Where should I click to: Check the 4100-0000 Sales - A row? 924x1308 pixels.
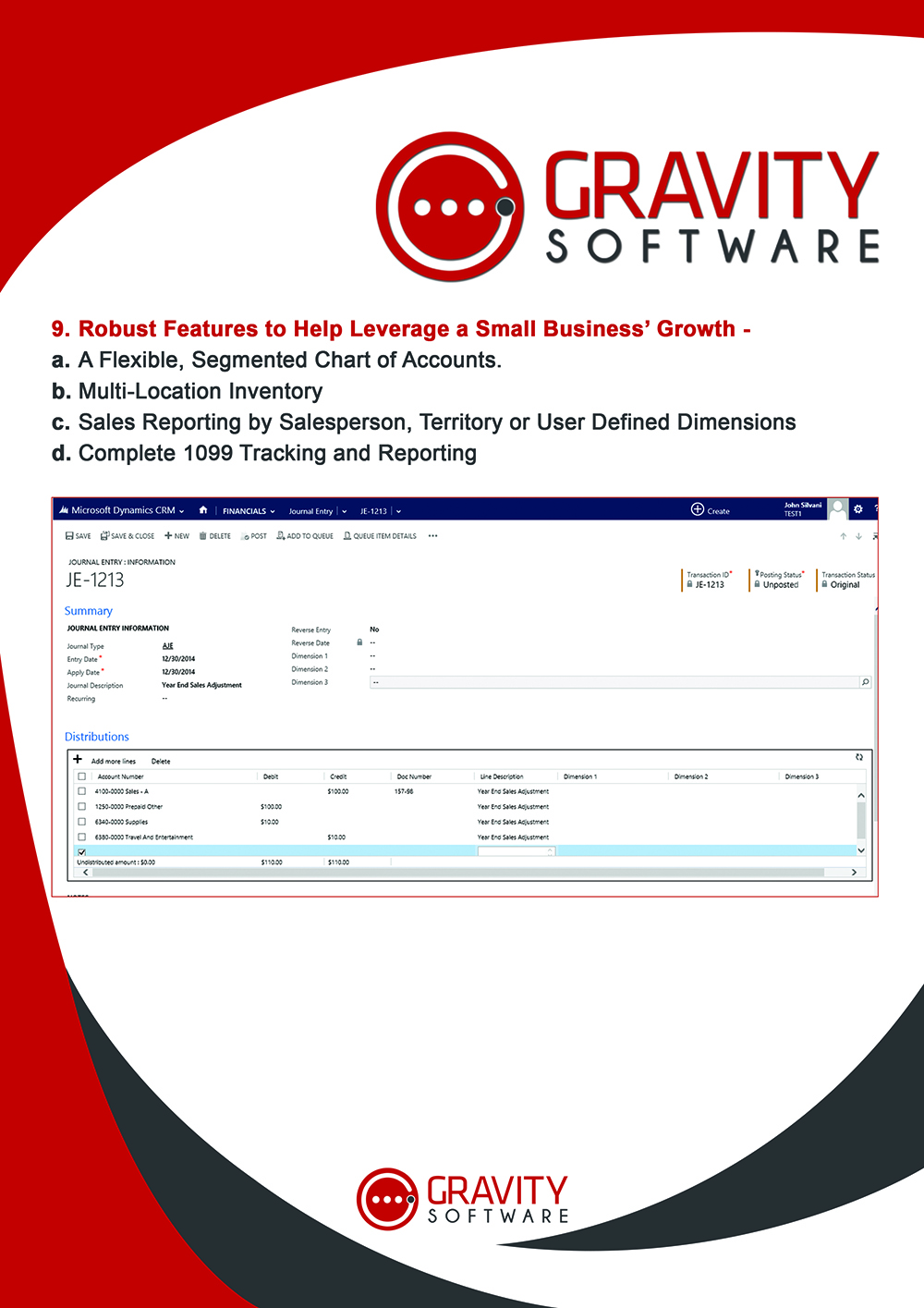81,791
